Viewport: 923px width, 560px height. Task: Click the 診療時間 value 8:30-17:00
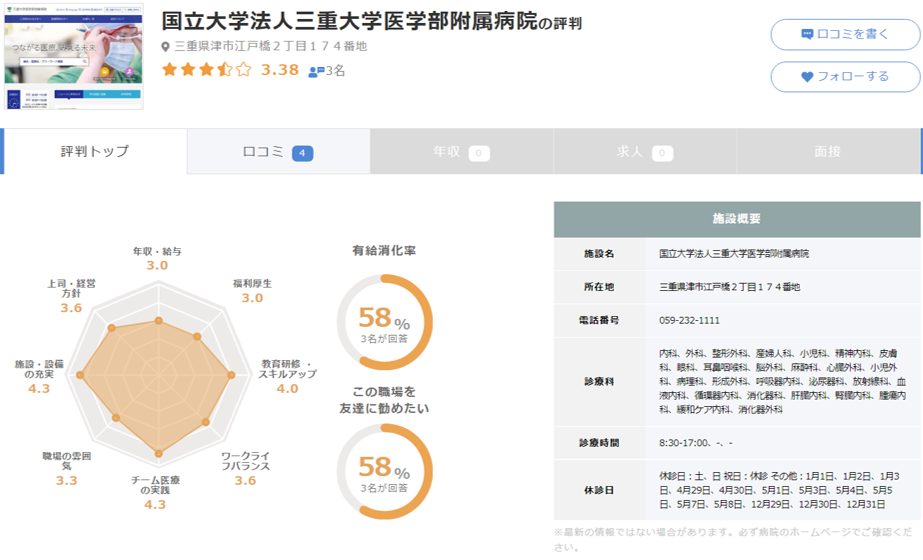pos(696,443)
